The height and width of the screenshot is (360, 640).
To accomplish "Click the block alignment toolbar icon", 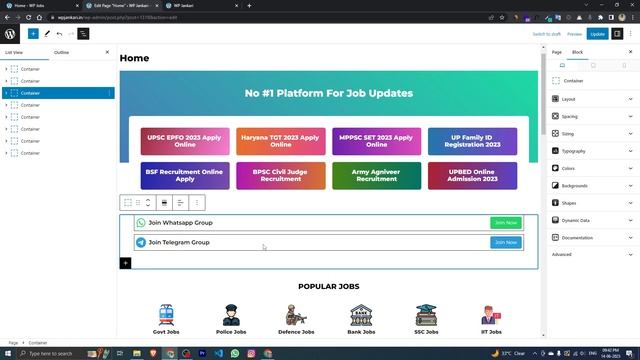I will click(x=164, y=203).
